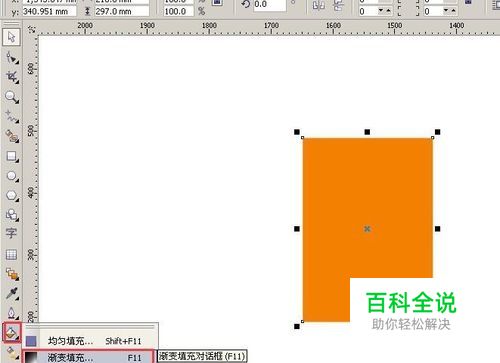Viewport: 500px width, 363px height.
Task: Choose 渐变填充 (Fountain Fill) menu item
Action: tap(87, 357)
